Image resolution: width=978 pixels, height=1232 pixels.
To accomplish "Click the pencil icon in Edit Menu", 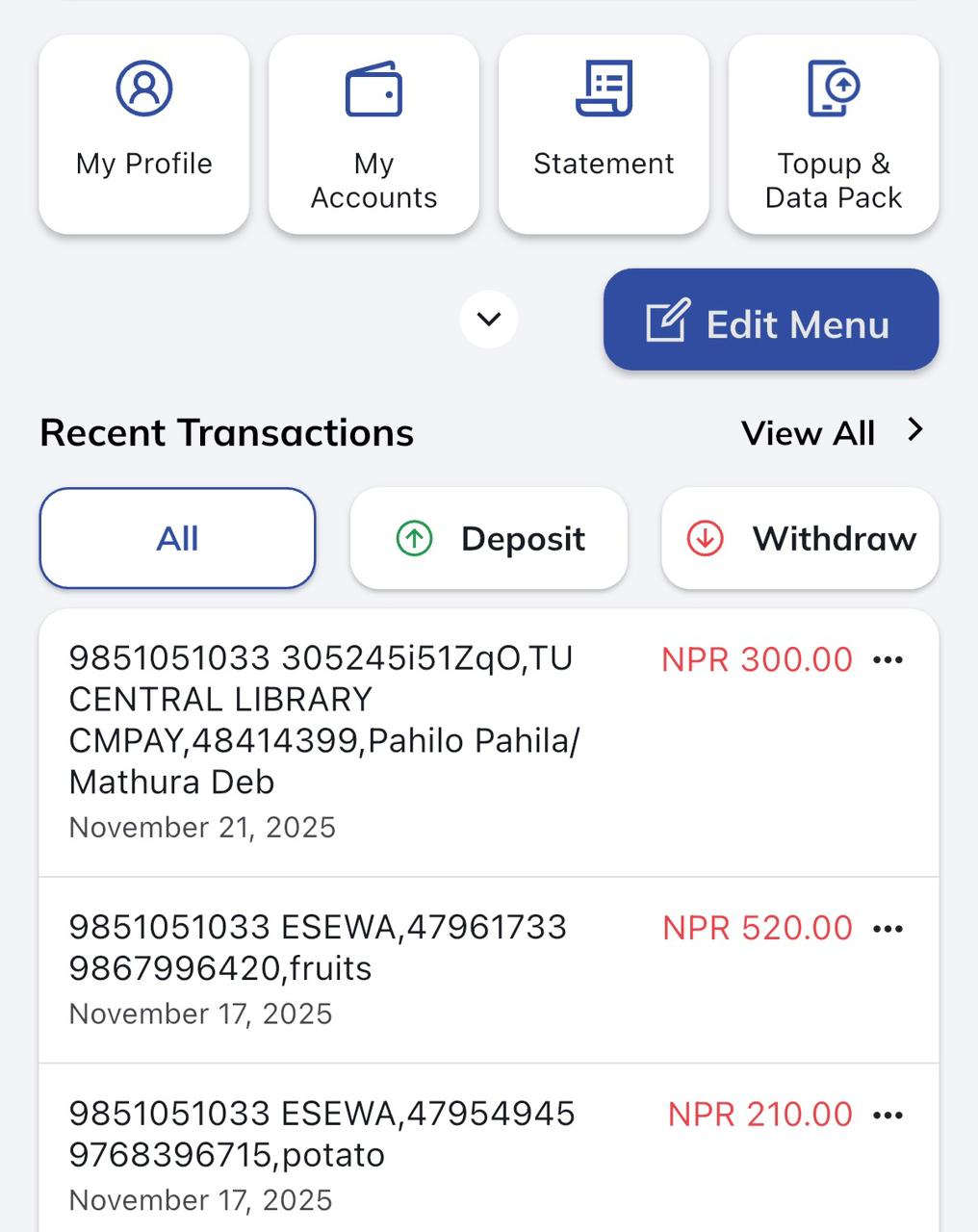I will click(x=667, y=321).
